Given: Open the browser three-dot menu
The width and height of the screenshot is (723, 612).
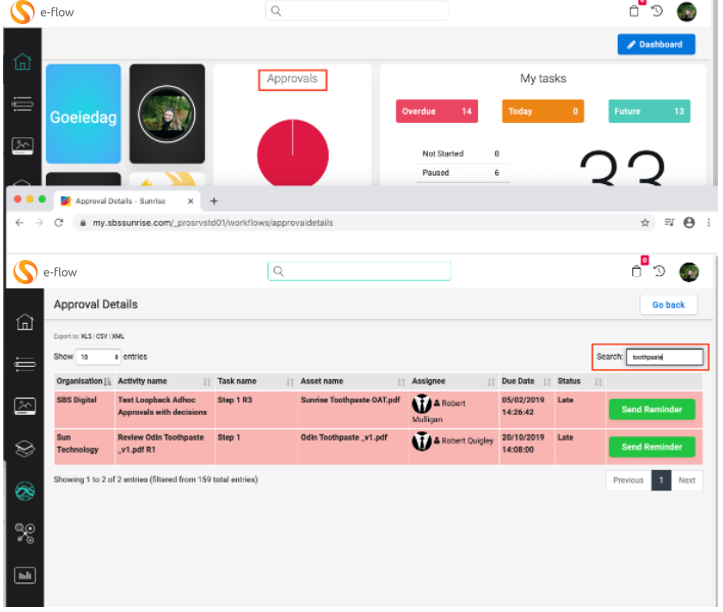Looking at the screenshot, I should coord(709,223).
